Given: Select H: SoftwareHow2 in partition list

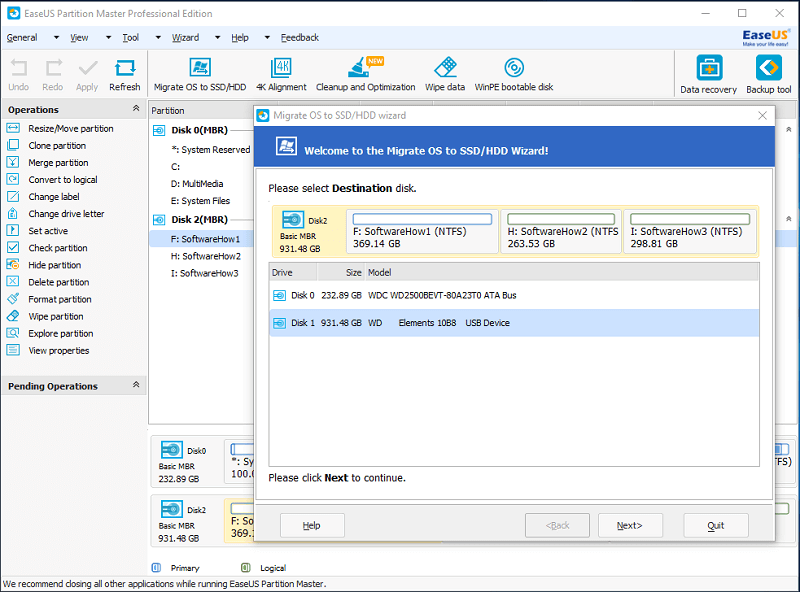Looking at the screenshot, I should (x=206, y=256).
